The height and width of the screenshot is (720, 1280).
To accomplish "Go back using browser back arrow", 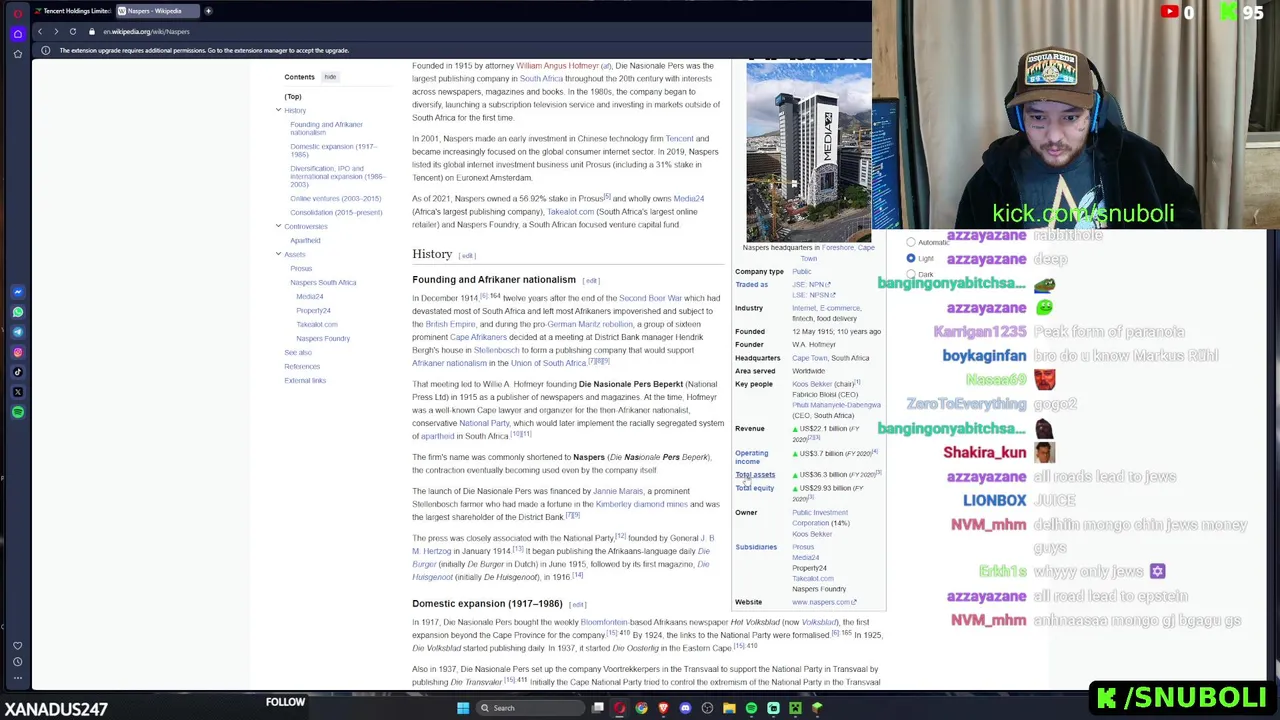I will [x=40, y=31].
